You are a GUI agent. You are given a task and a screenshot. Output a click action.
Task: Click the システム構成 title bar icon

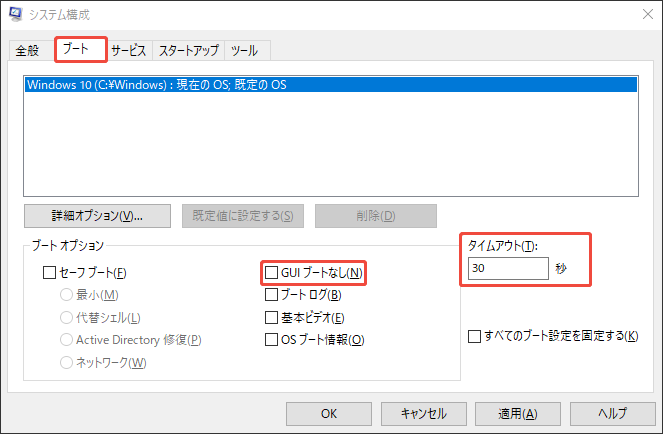tap(16, 14)
